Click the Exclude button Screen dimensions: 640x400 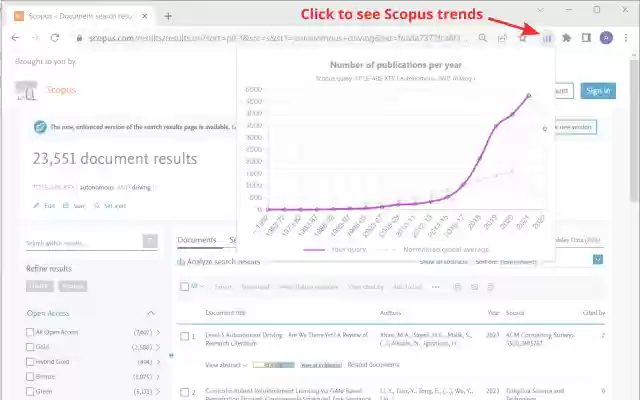[73, 286]
